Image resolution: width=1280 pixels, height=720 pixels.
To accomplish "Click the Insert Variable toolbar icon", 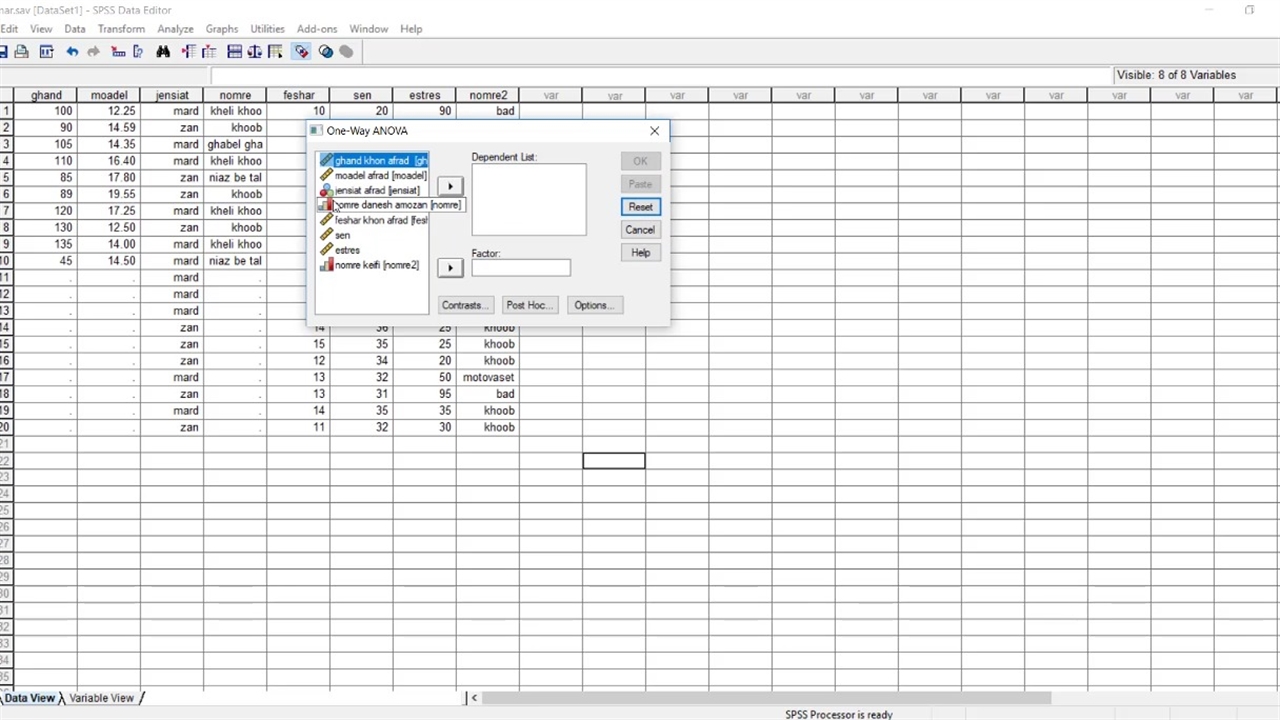I will click(x=209, y=52).
